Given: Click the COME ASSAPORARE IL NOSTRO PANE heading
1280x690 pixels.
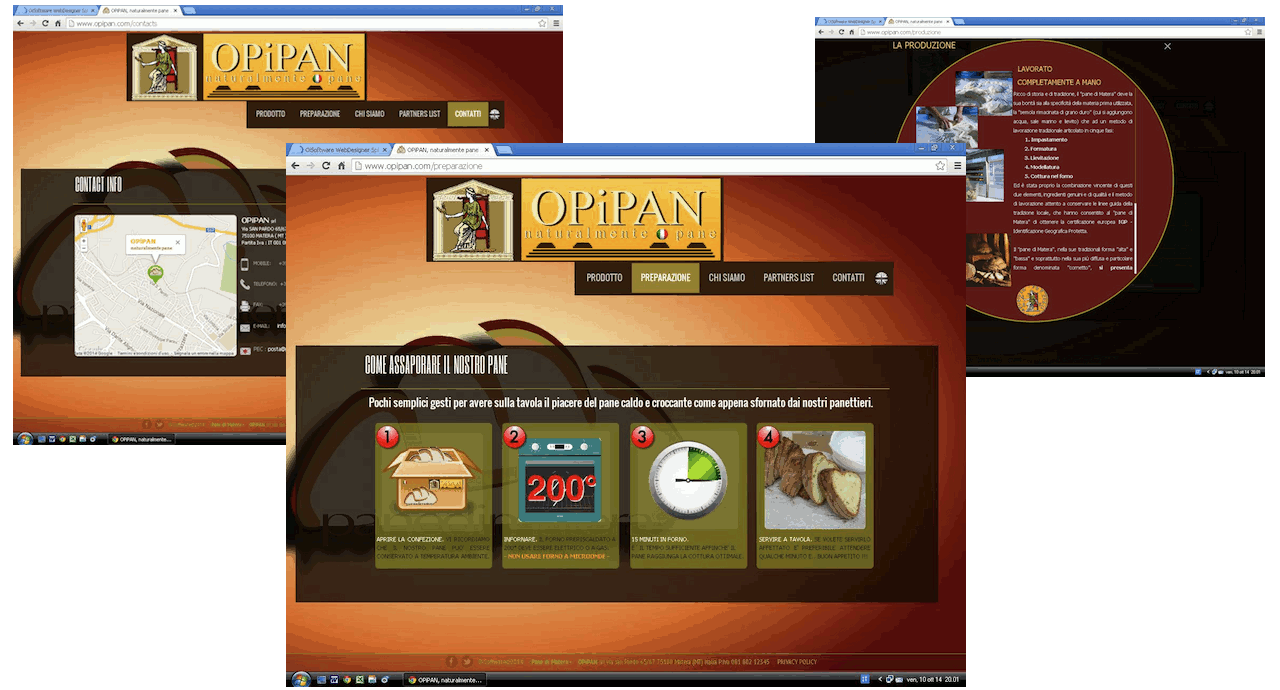Looking at the screenshot, I should tap(436, 365).
